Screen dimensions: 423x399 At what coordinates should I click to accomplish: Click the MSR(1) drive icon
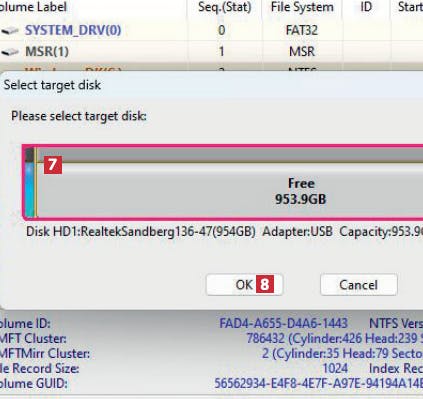pos(10,52)
